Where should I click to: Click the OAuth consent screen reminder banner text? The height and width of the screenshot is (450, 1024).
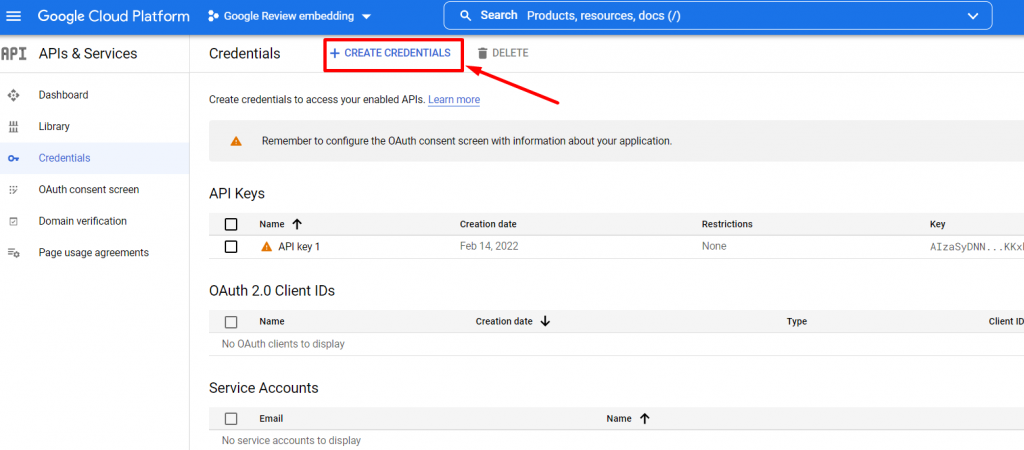(x=467, y=140)
